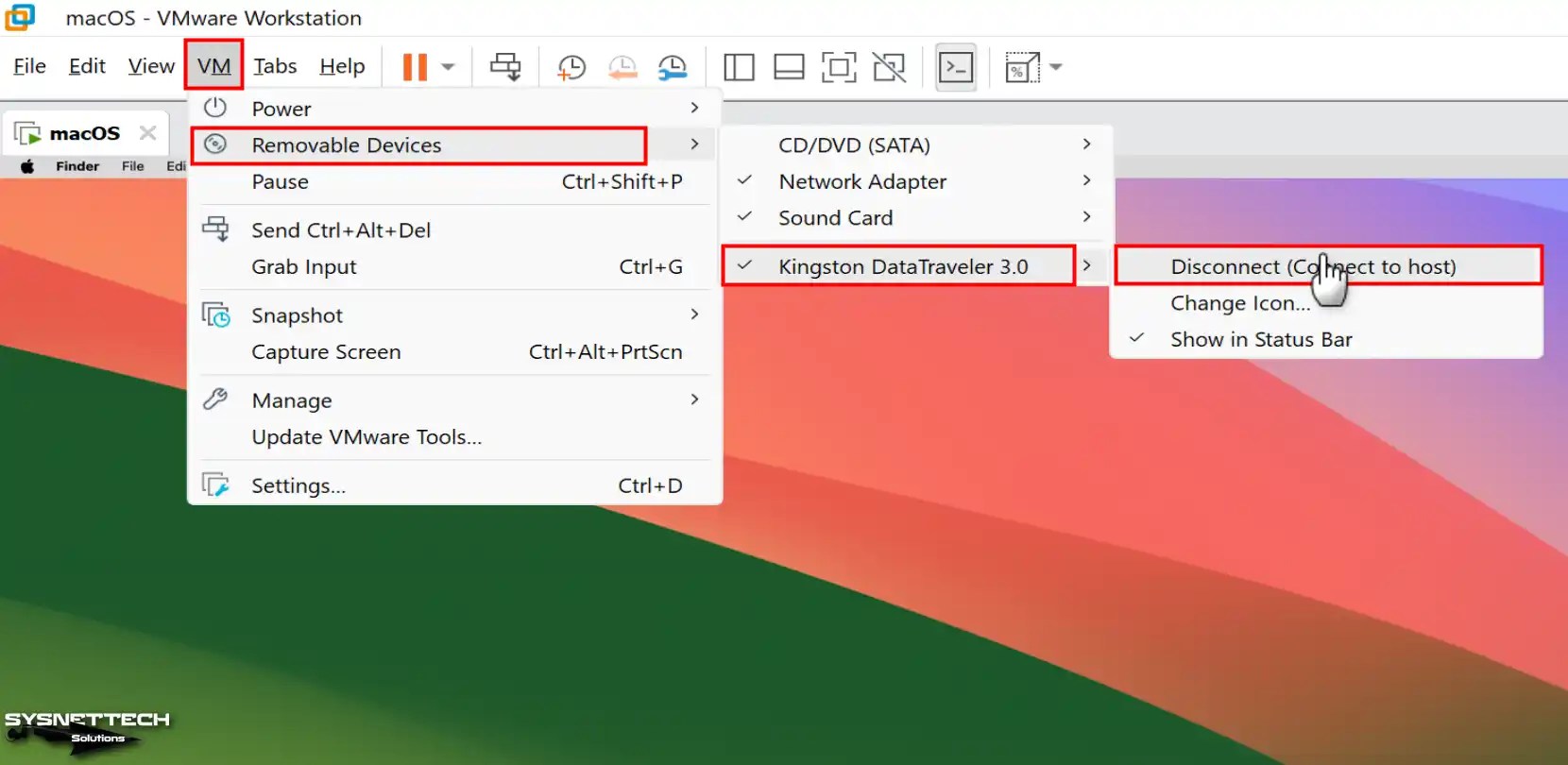
Task: Click the macOS tab VM icon
Action: [27, 133]
